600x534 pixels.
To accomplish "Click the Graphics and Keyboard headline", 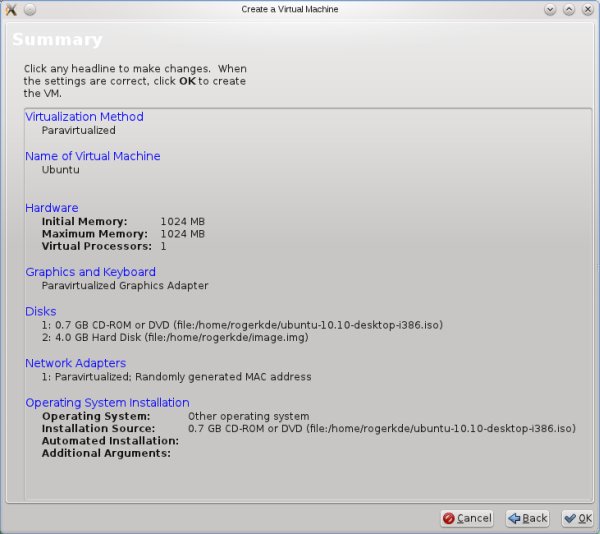I will pyautogui.click(x=90, y=272).
